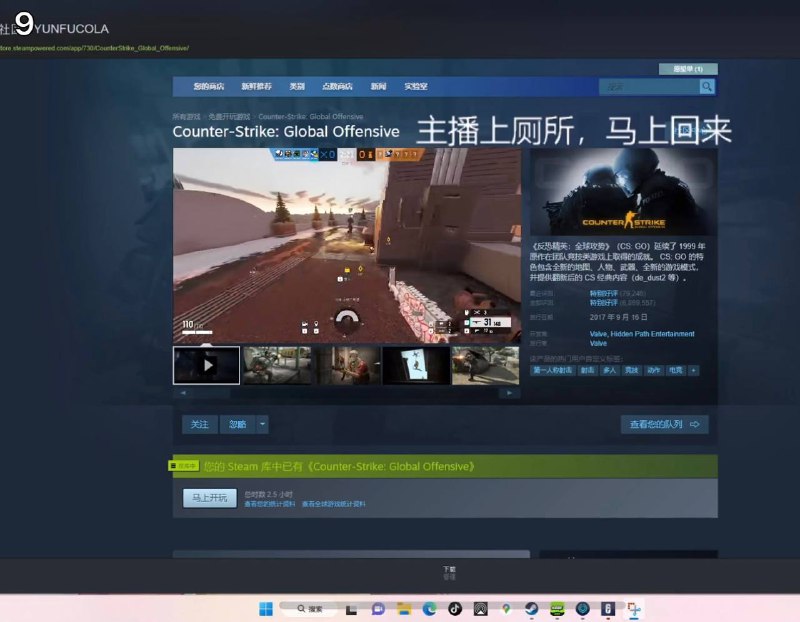Click the taskbar 搜索 search box
The width and height of the screenshot is (800, 622).
coord(309,608)
